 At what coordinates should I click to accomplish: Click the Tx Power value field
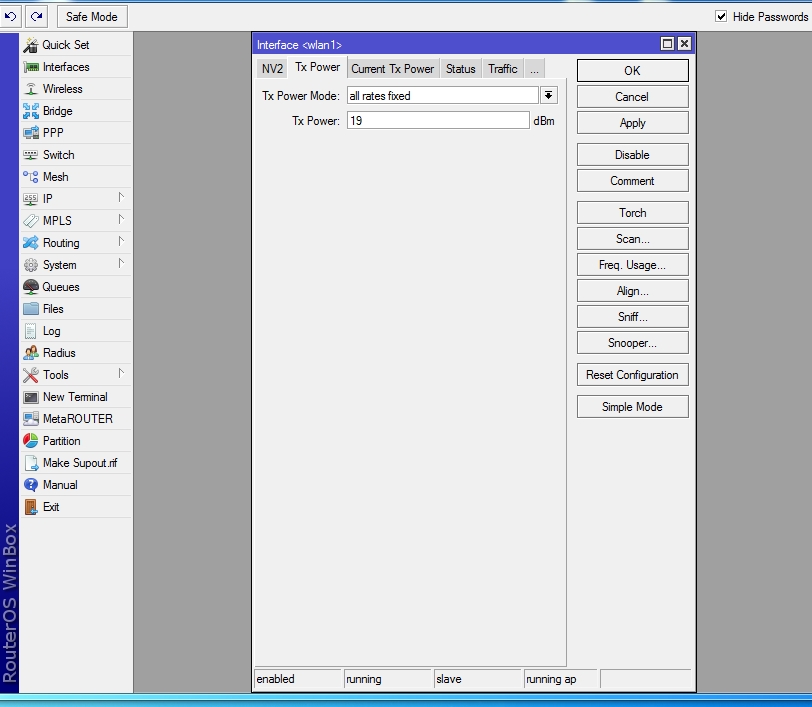[x=438, y=120]
